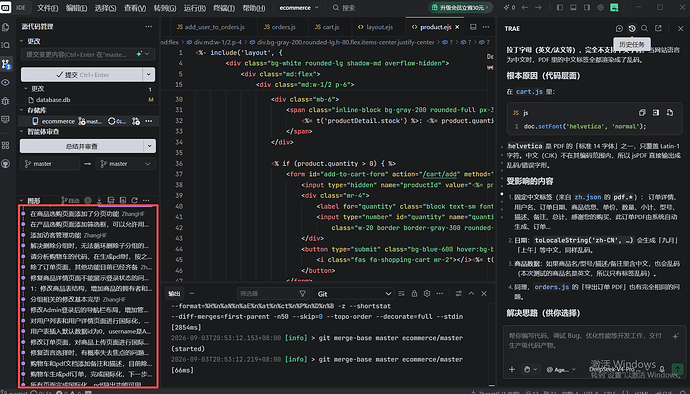Switch to layout.ejs editor tab
Screen dimensions: 690x394
pos(375,27)
